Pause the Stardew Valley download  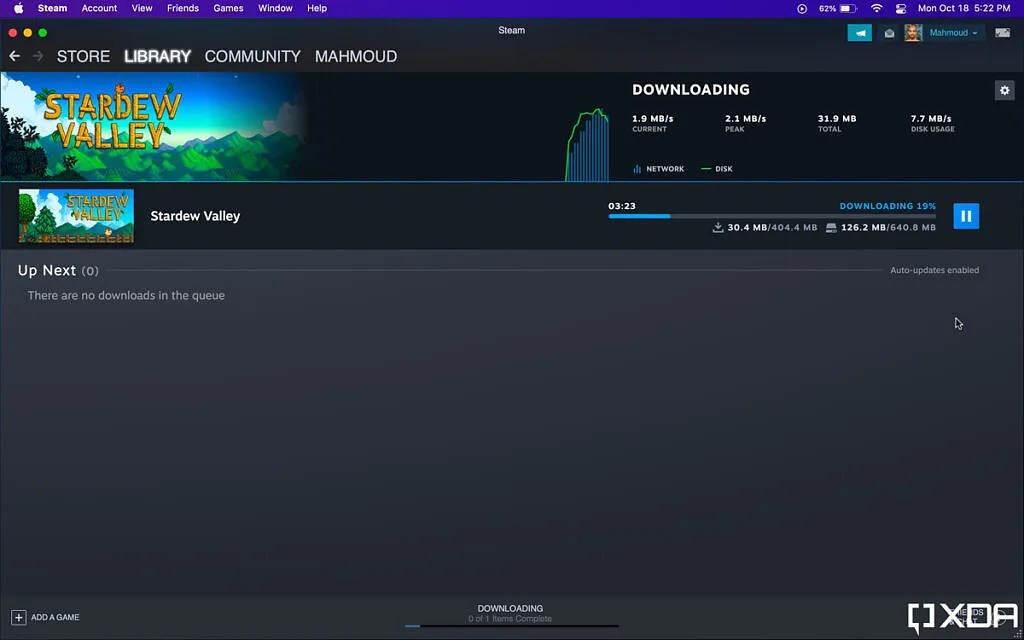tap(966, 216)
